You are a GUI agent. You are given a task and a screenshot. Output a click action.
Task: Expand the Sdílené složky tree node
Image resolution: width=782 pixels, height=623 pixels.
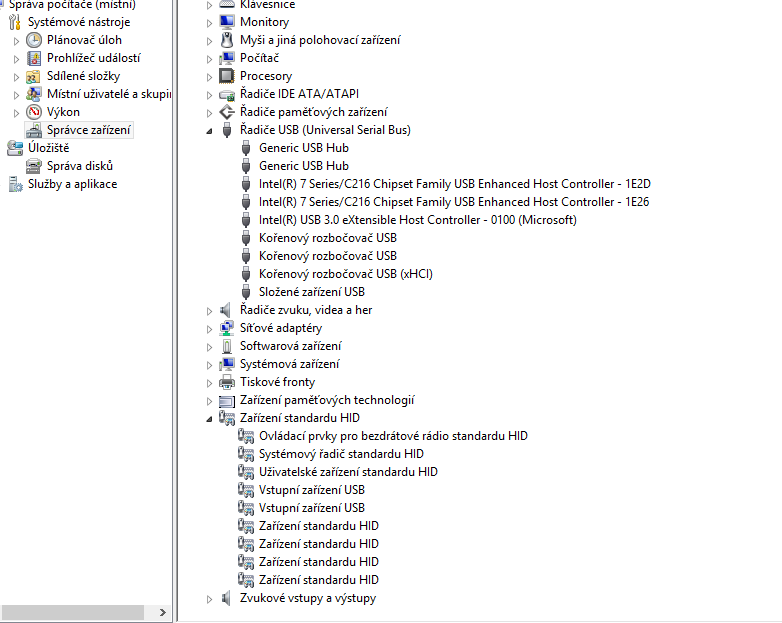[16, 76]
